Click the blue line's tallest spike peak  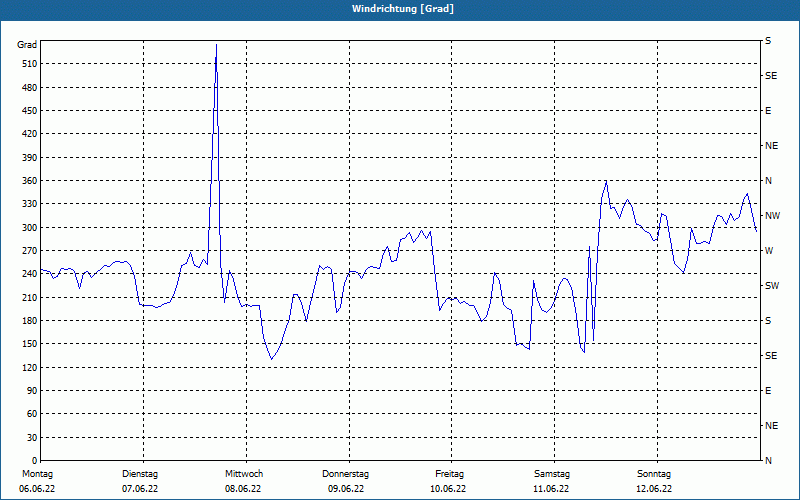[x=216, y=45]
